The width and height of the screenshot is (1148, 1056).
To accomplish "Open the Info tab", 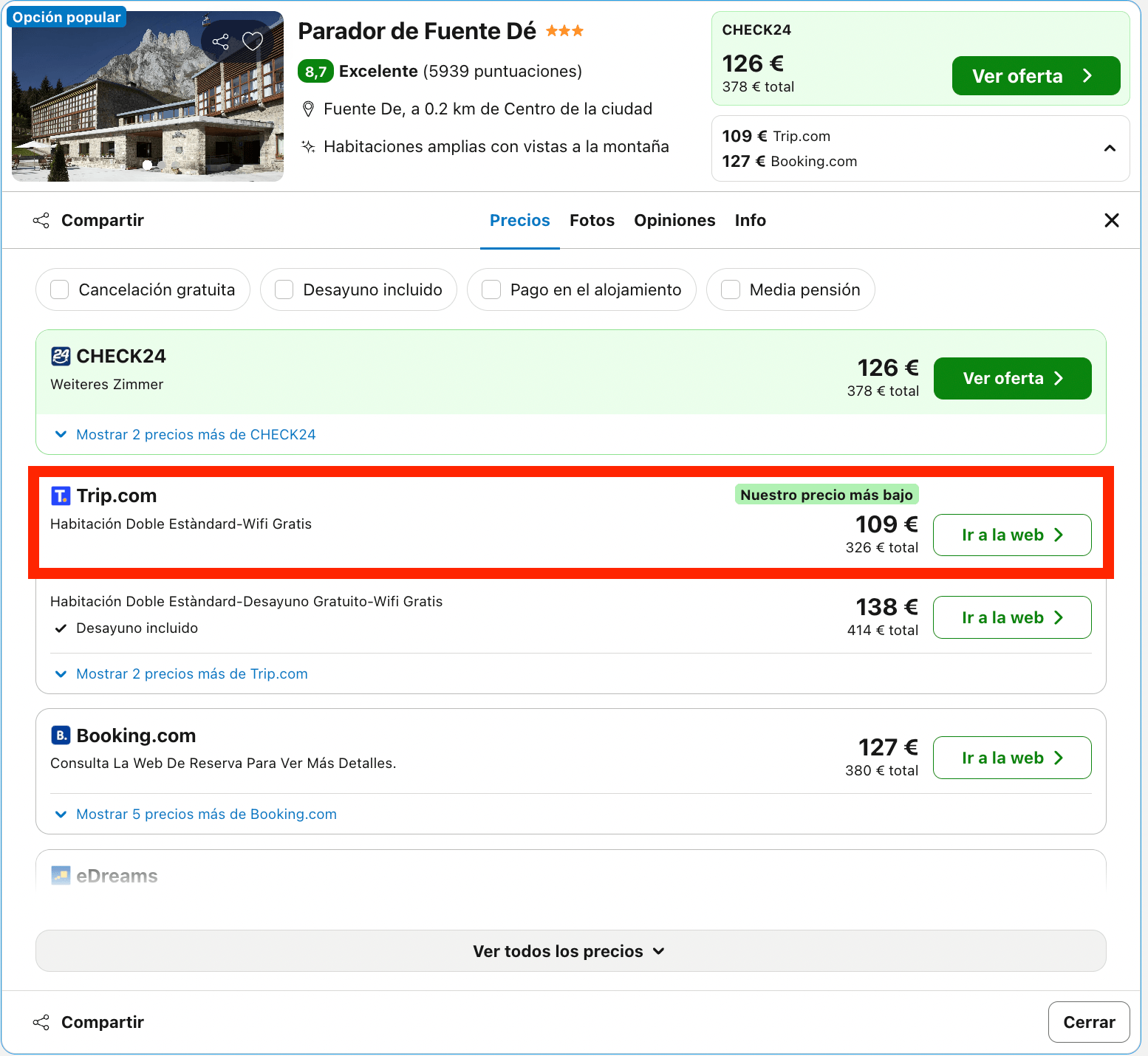I will [x=751, y=220].
